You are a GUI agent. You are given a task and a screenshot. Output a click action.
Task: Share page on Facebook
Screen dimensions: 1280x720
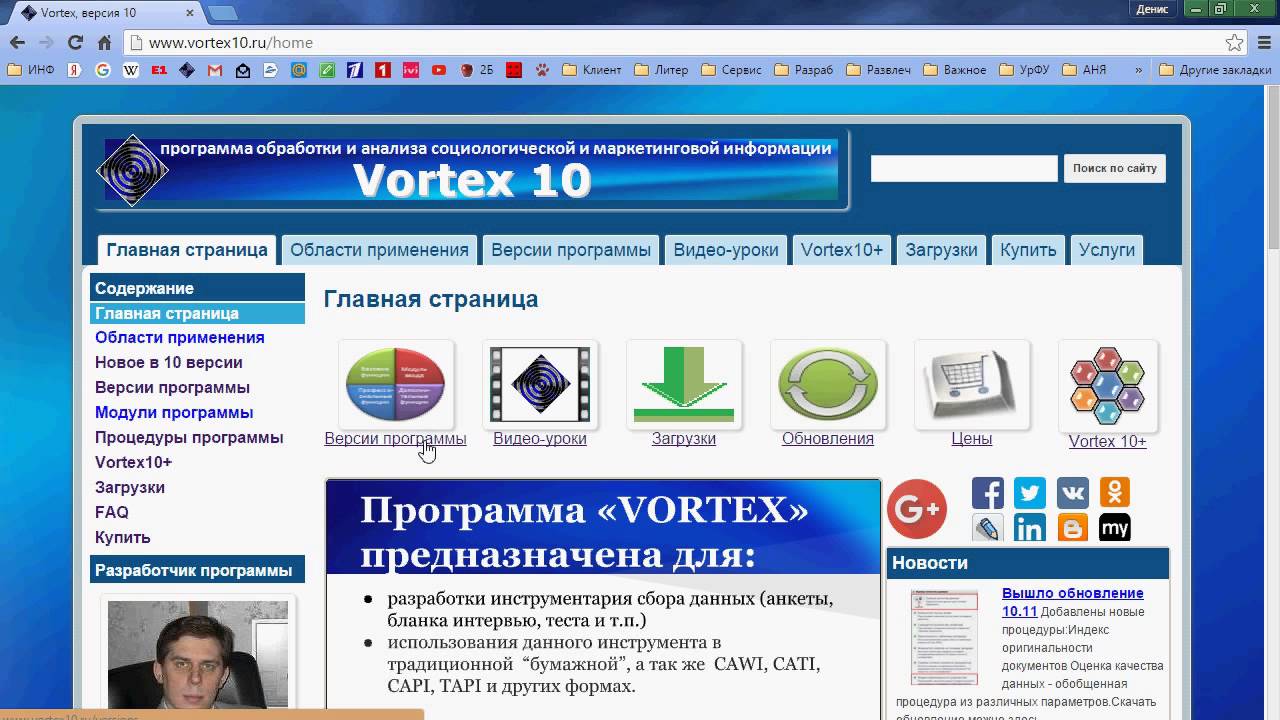(988, 493)
